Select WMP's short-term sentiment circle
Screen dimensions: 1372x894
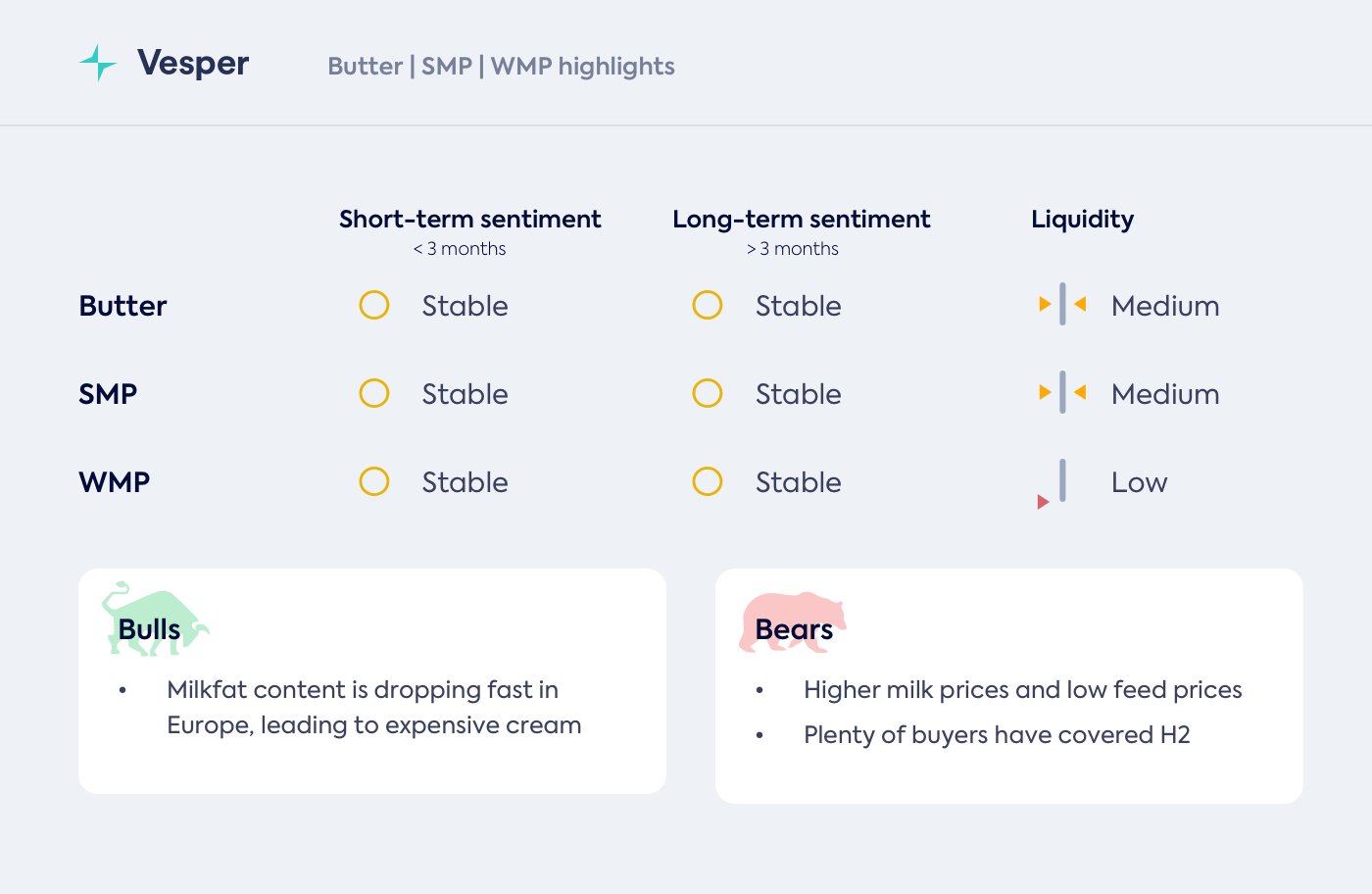pos(374,481)
